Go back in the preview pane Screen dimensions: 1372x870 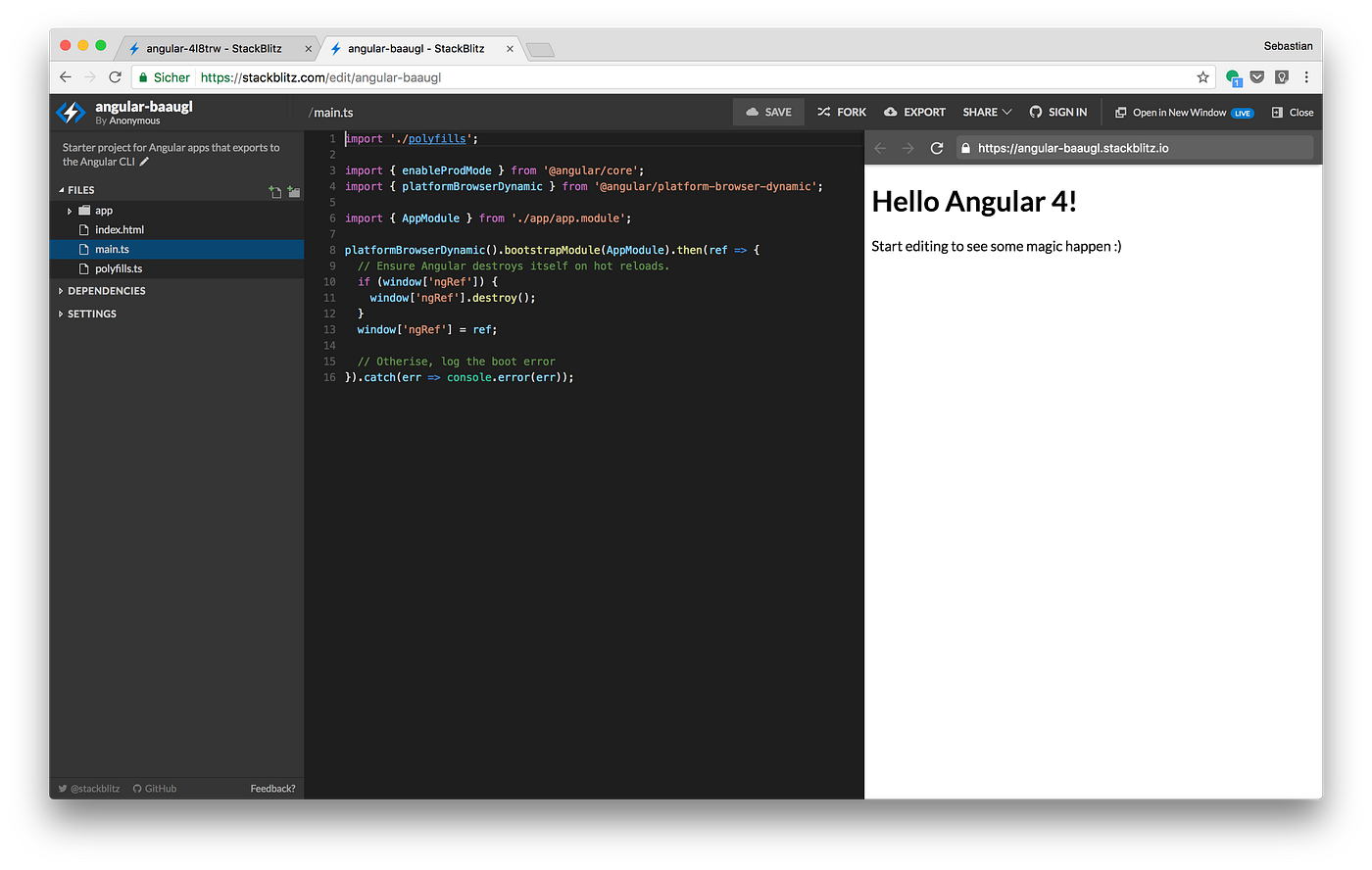[880, 148]
